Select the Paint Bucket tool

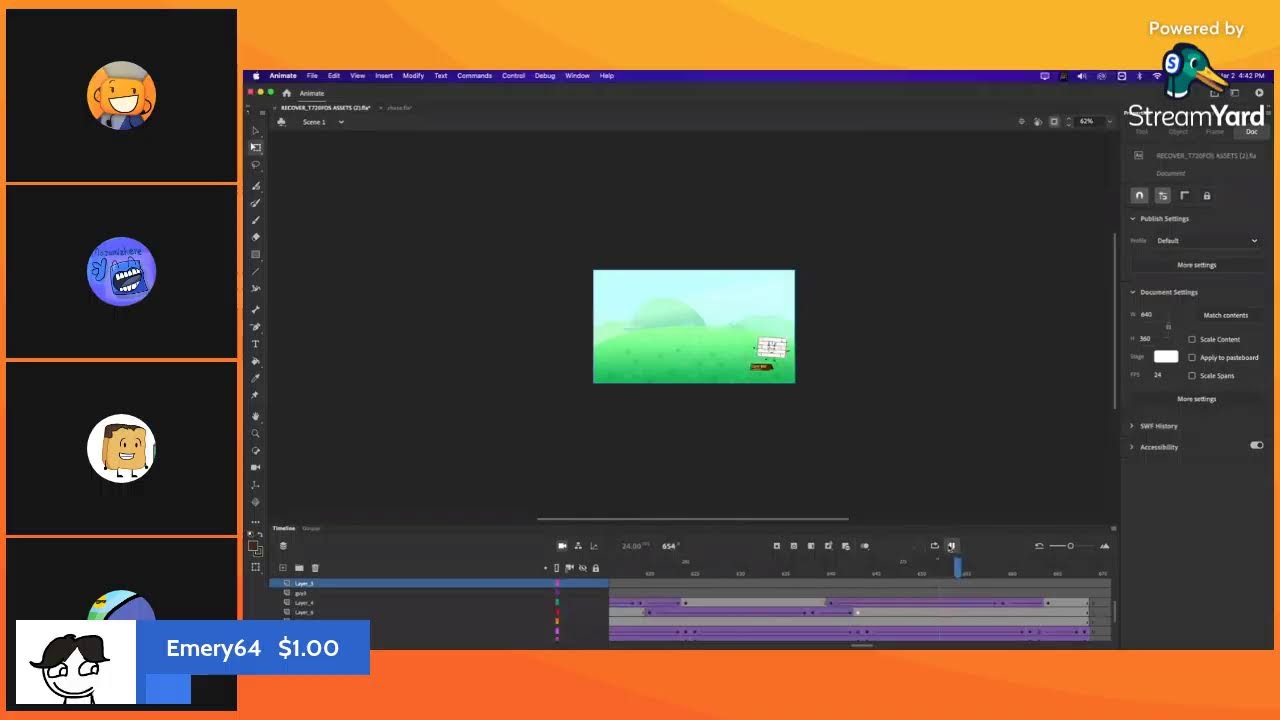pyautogui.click(x=255, y=361)
